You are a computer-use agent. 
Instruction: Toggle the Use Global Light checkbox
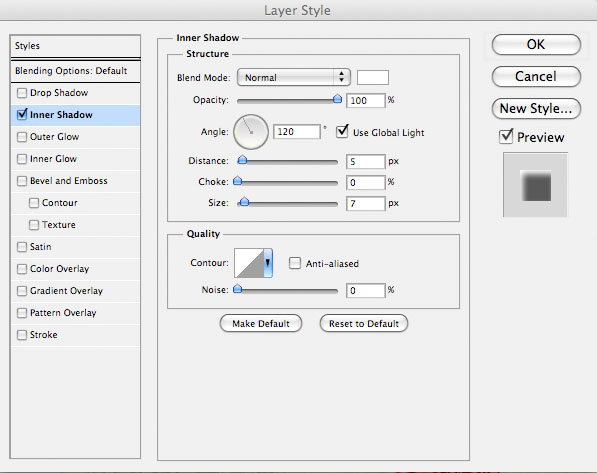point(342,132)
